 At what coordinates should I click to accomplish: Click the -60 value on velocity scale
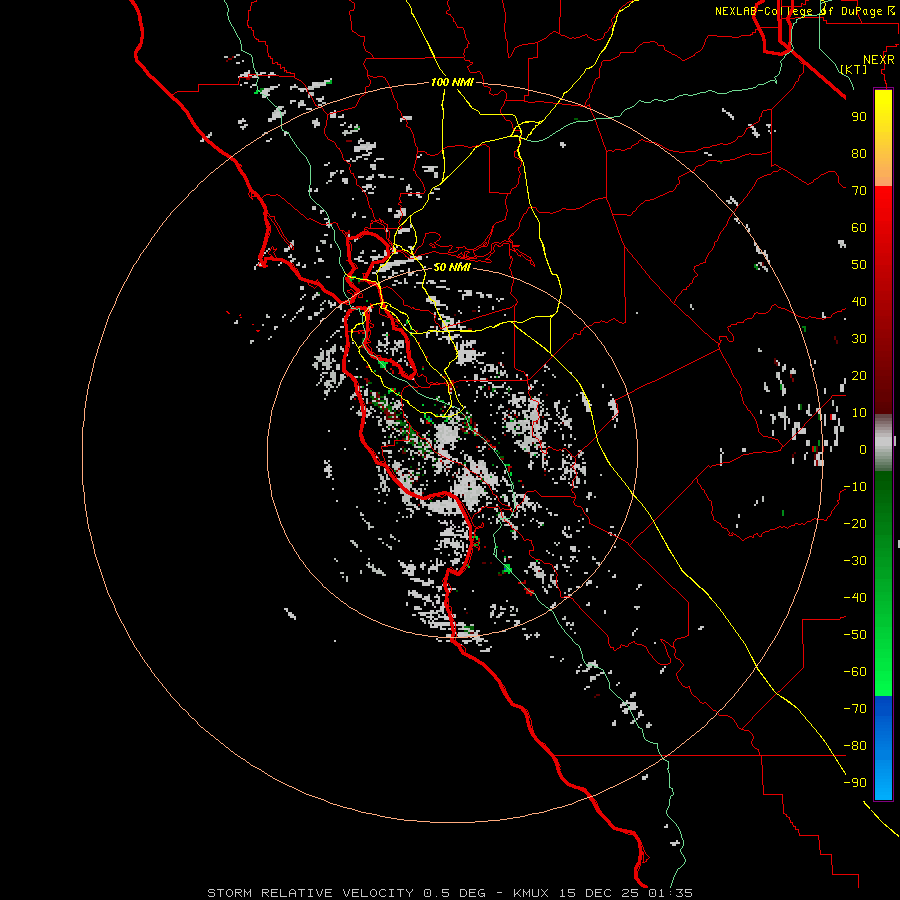(x=855, y=672)
